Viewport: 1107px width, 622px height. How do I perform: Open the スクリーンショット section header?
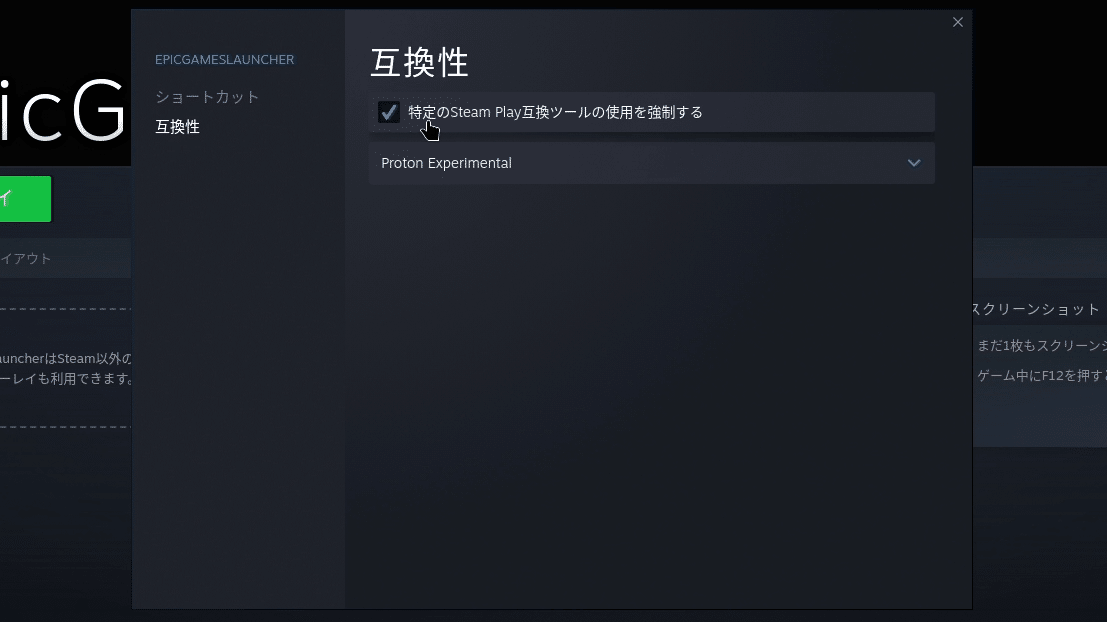click(x=1036, y=309)
